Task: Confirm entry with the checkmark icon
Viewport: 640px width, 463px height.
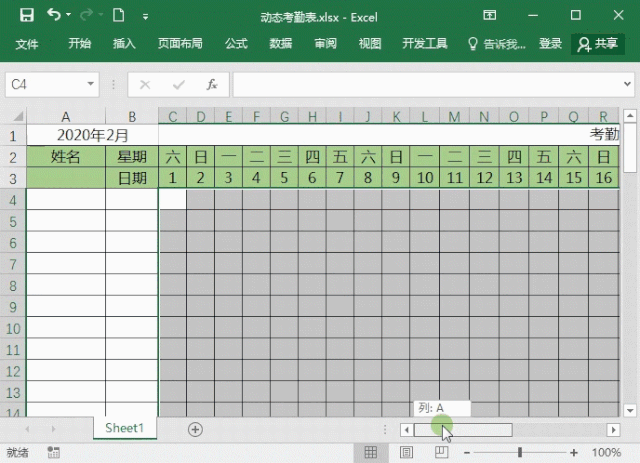Action: [x=178, y=85]
